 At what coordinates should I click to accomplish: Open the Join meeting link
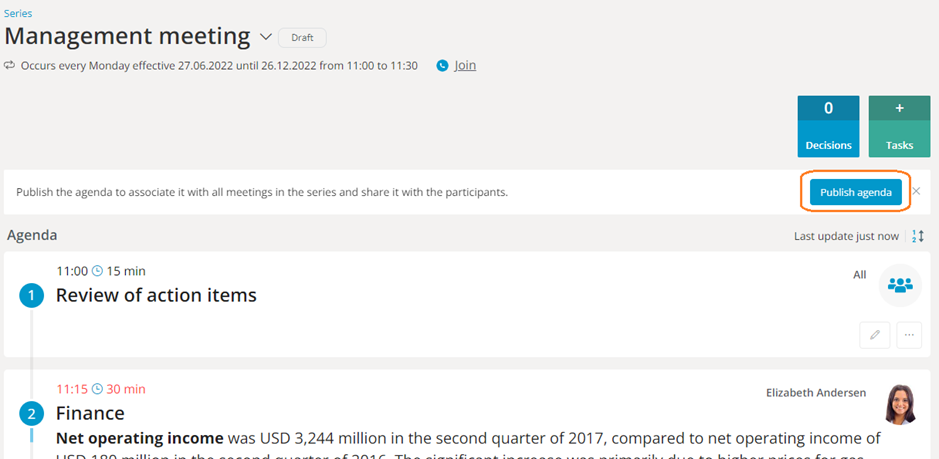tap(465, 66)
